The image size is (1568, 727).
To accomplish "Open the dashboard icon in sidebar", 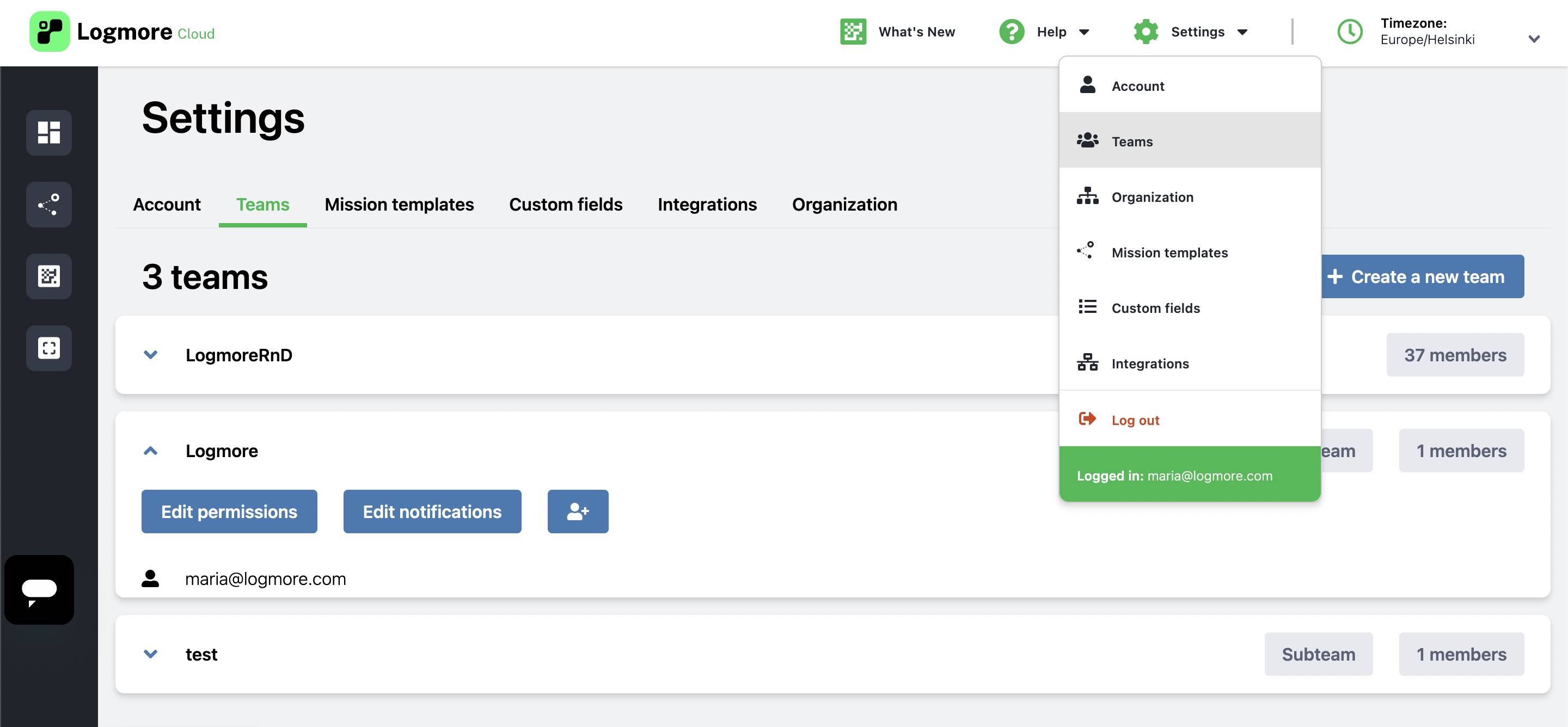I will click(48, 132).
